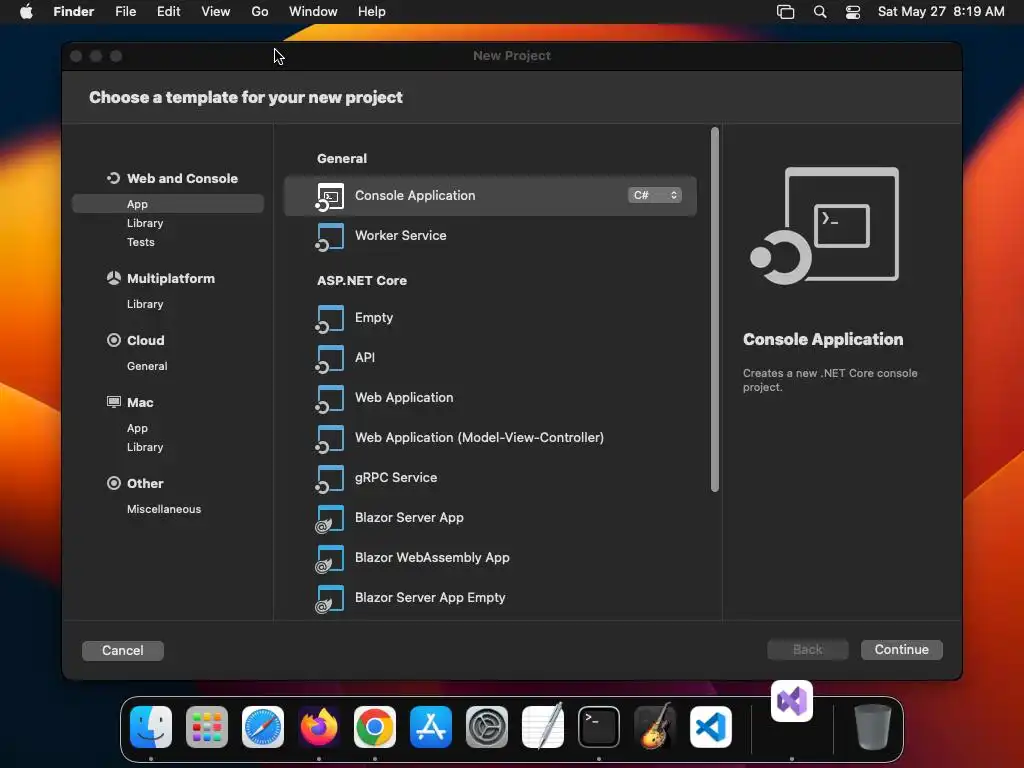This screenshot has height=768, width=1024.
Task: Open the Window menu
Action: (x=313, y=12)
